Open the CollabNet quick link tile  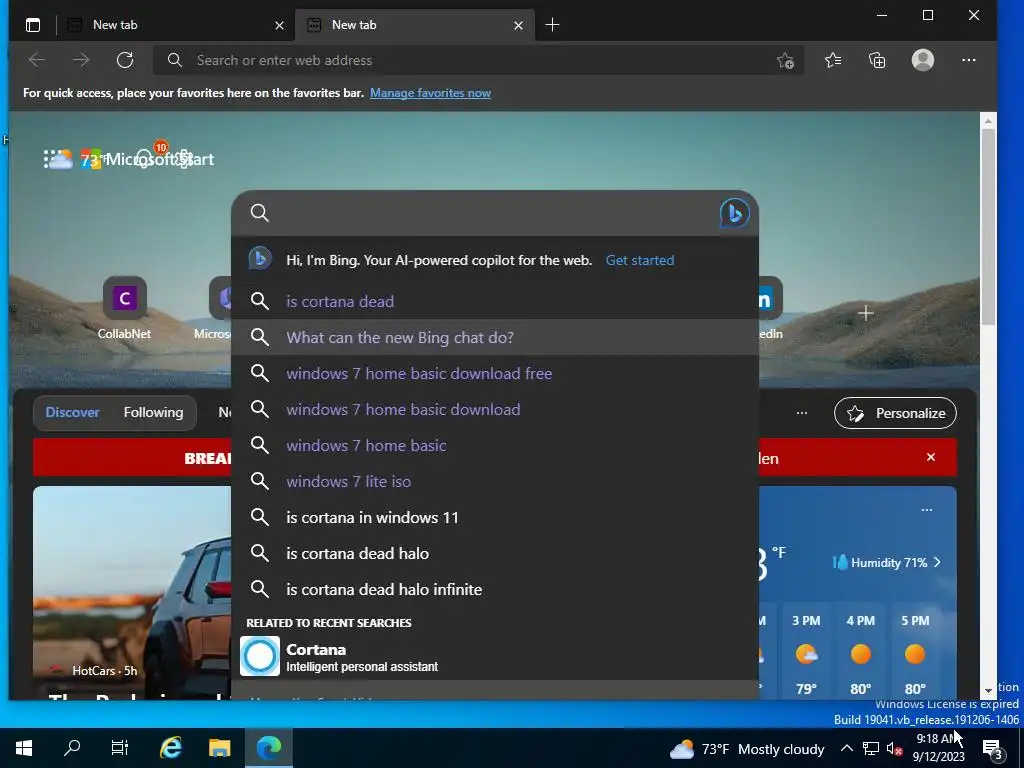(124, 309)
